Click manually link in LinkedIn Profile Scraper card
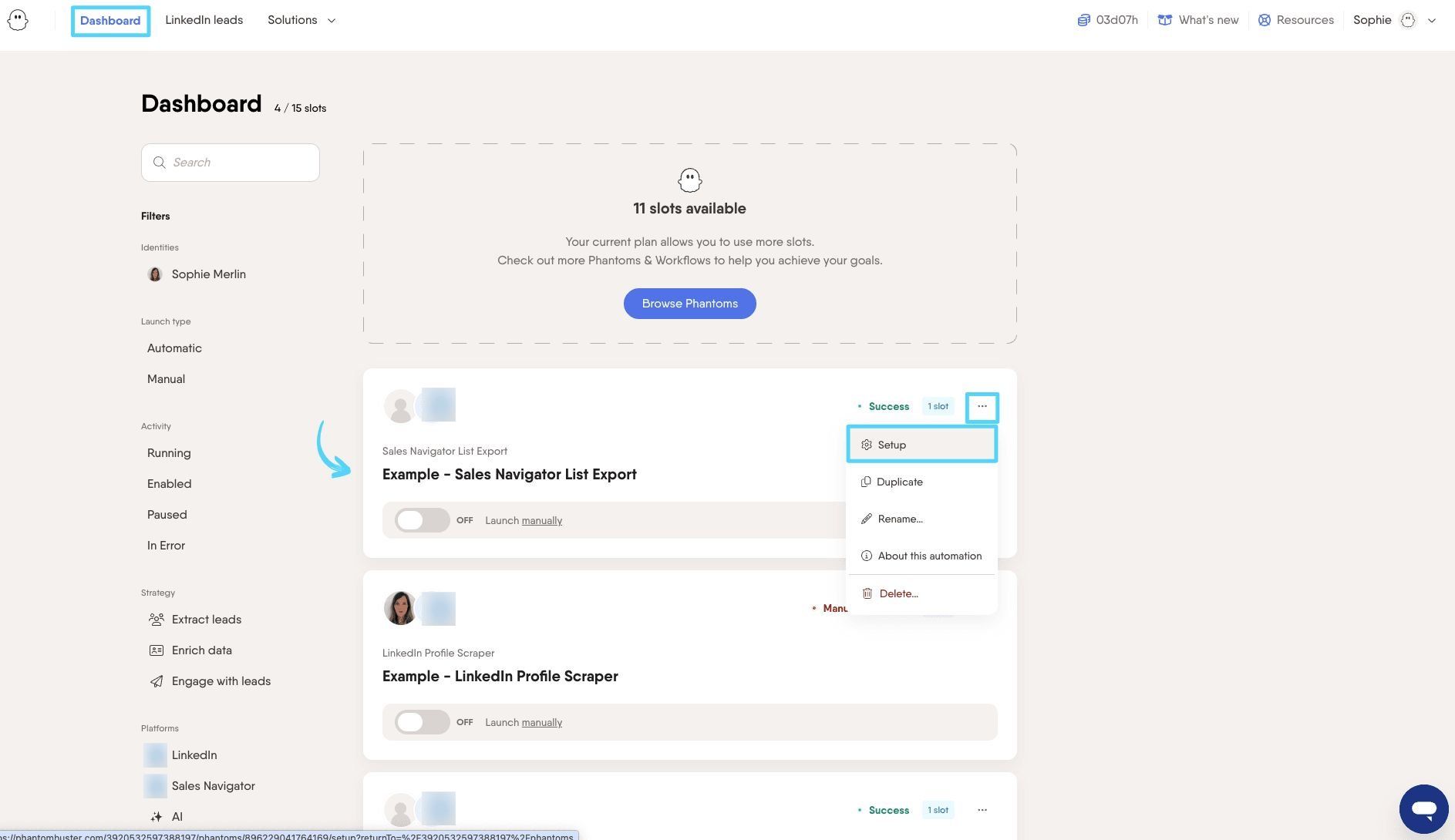 pos(542,723)
